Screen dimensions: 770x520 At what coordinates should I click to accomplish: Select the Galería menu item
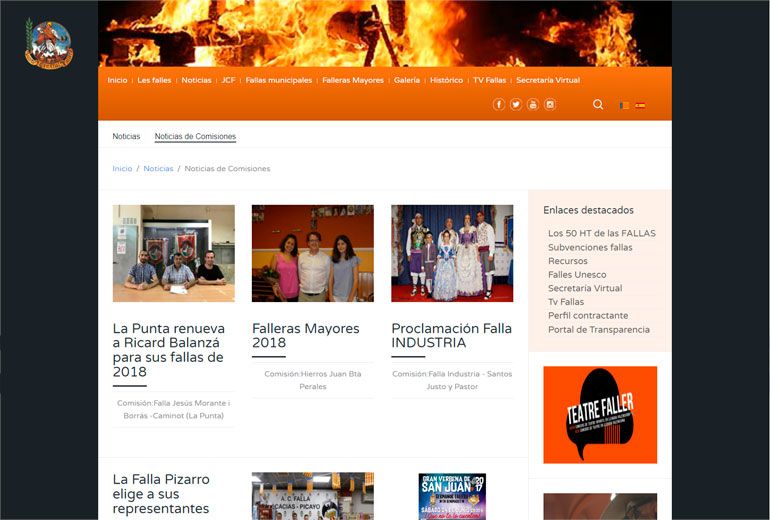406,80
